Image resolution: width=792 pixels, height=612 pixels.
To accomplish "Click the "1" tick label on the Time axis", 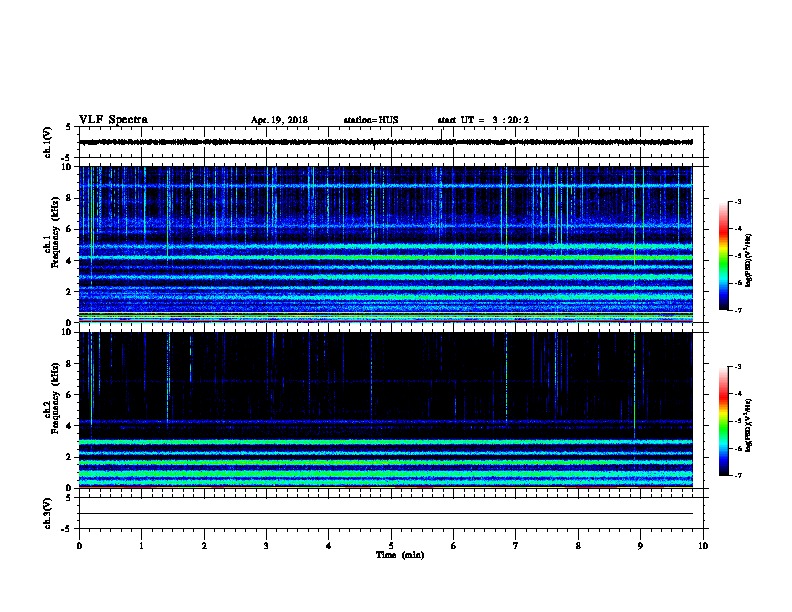I will click(141, 546).
